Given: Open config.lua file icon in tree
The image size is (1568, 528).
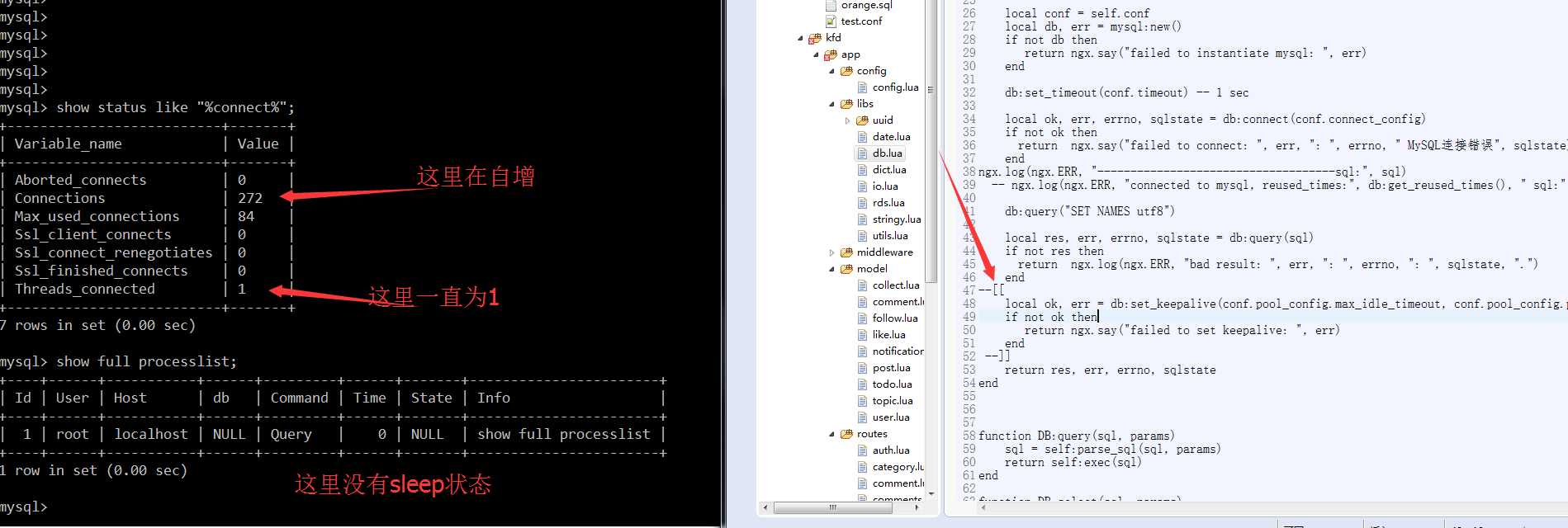Looking at the screenshot, I should click(x=863, y=87).
